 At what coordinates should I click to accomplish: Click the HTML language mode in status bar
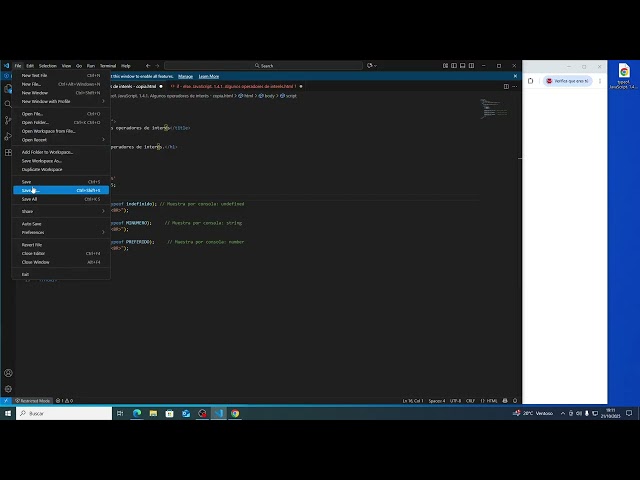click(x=489, y=401)
